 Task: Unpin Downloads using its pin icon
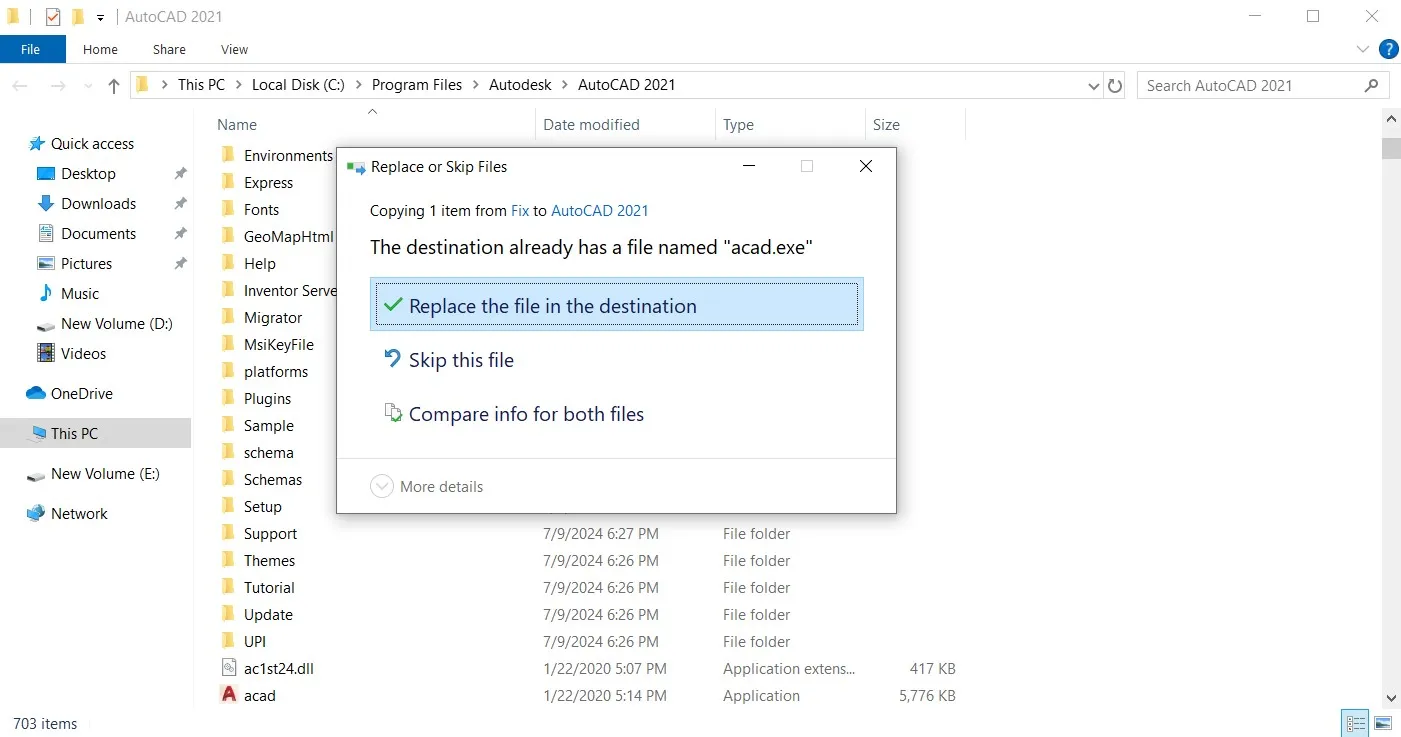coord(180,203)
